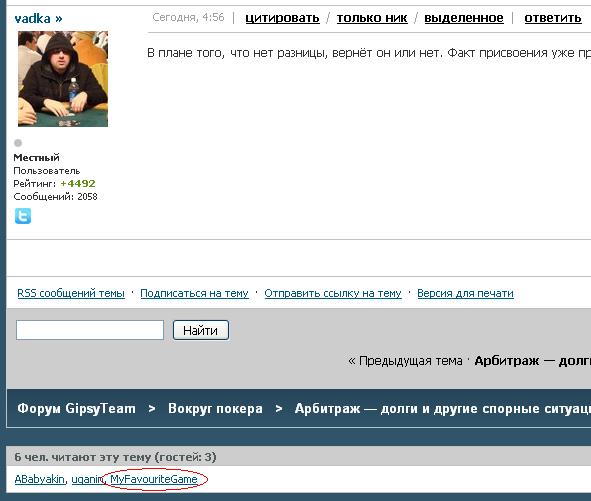The width and height of the screenshot is (591, 501).
Task: Click the post timestamp 'Сегодня, 4:56'
Action: click(x=188, y=17)
